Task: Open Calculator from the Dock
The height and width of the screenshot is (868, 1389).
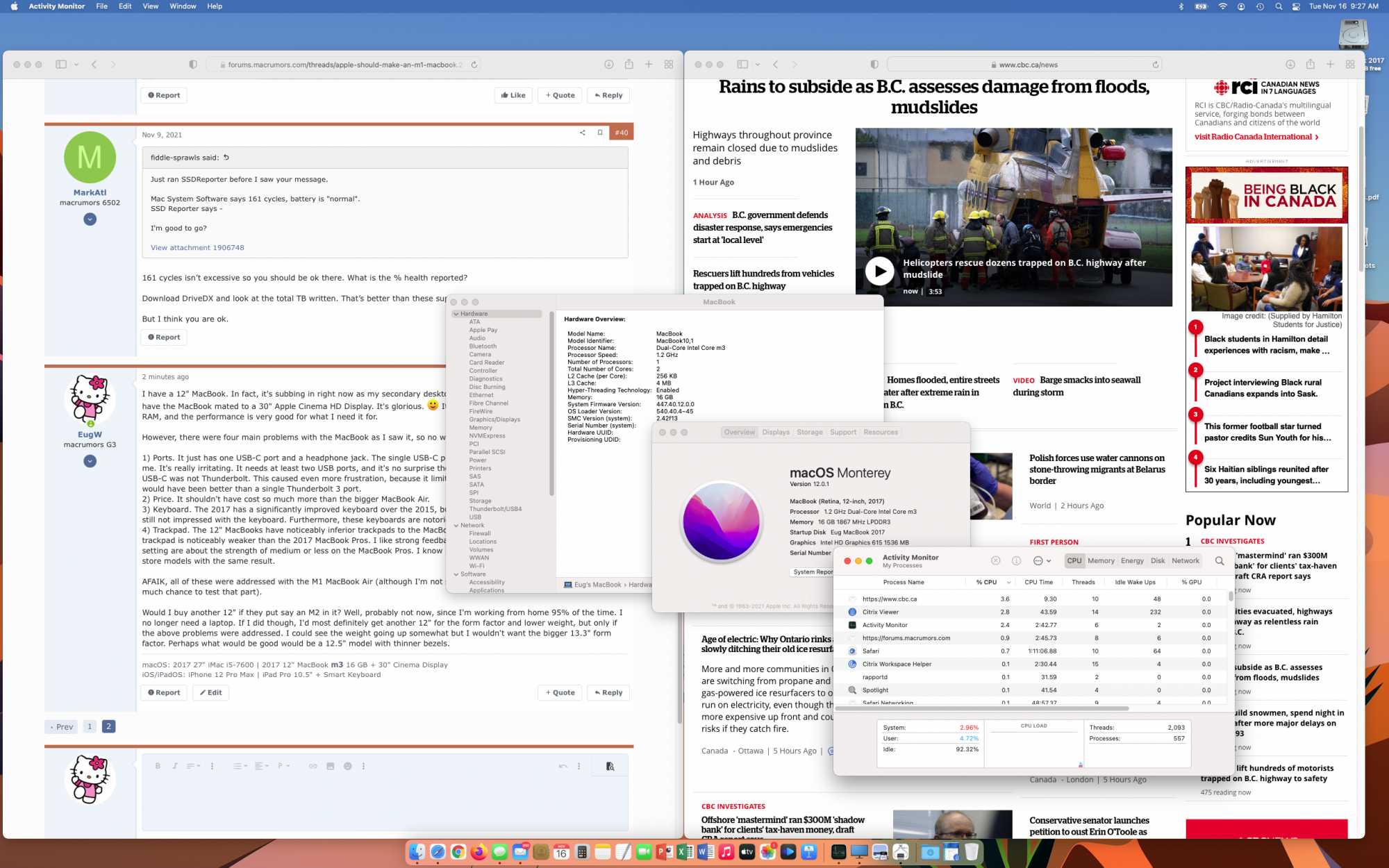Action: [x=582, y=851]
